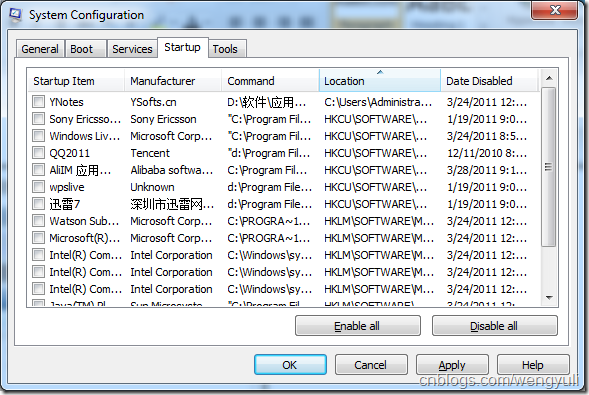
Task: Click the Location column header
Action: tap(380, 81)
